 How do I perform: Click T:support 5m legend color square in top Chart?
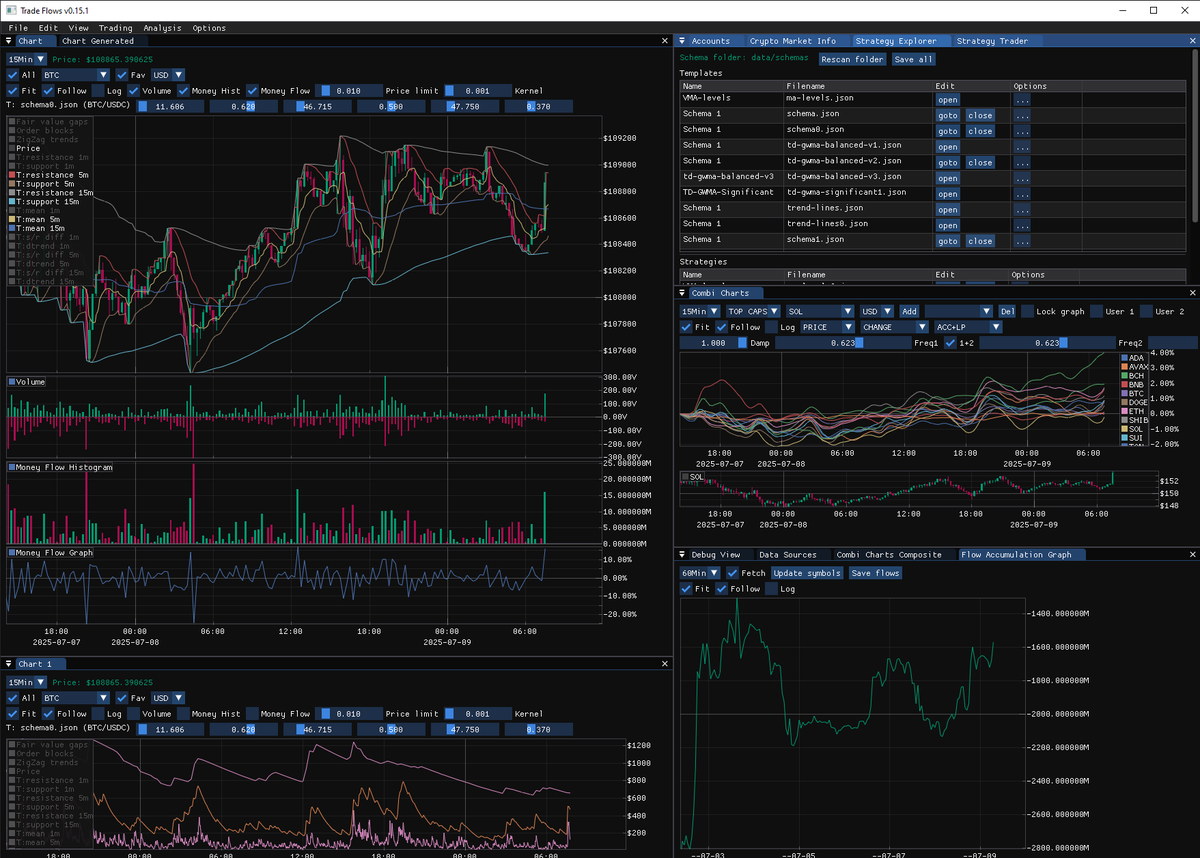[x=11, y=184]
